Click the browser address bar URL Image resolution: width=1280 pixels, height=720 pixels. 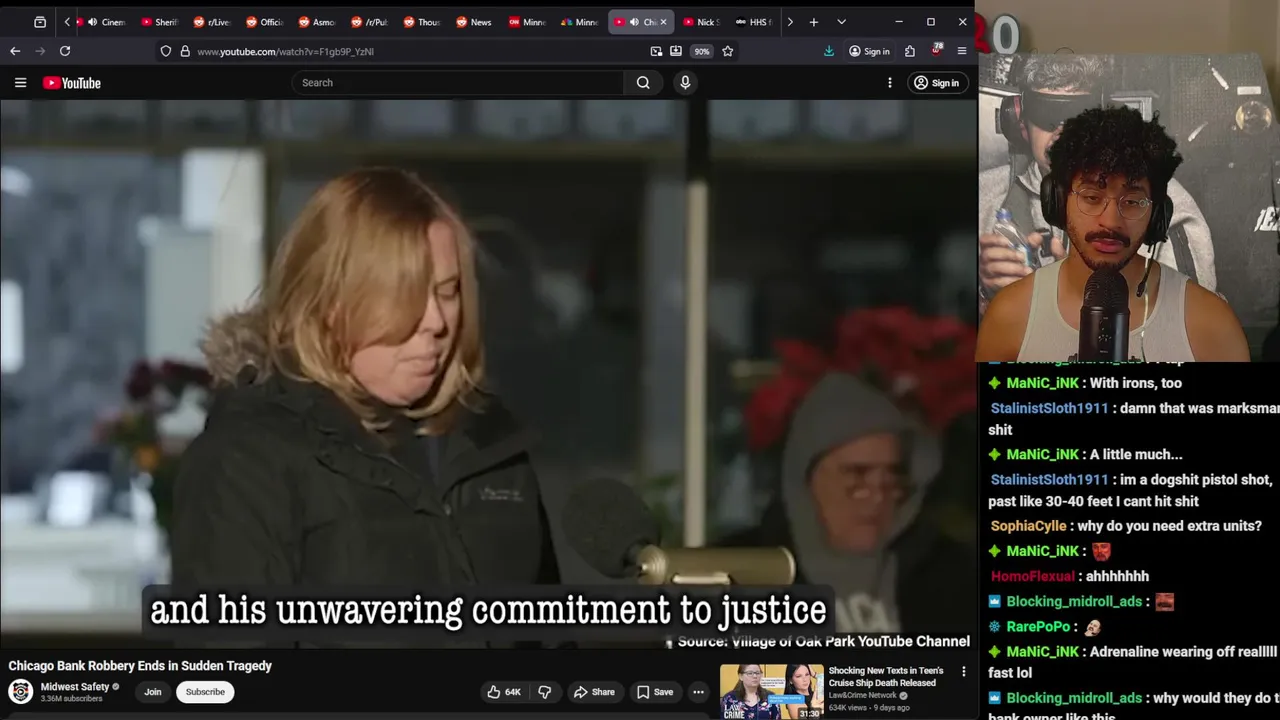coord(285,51)
